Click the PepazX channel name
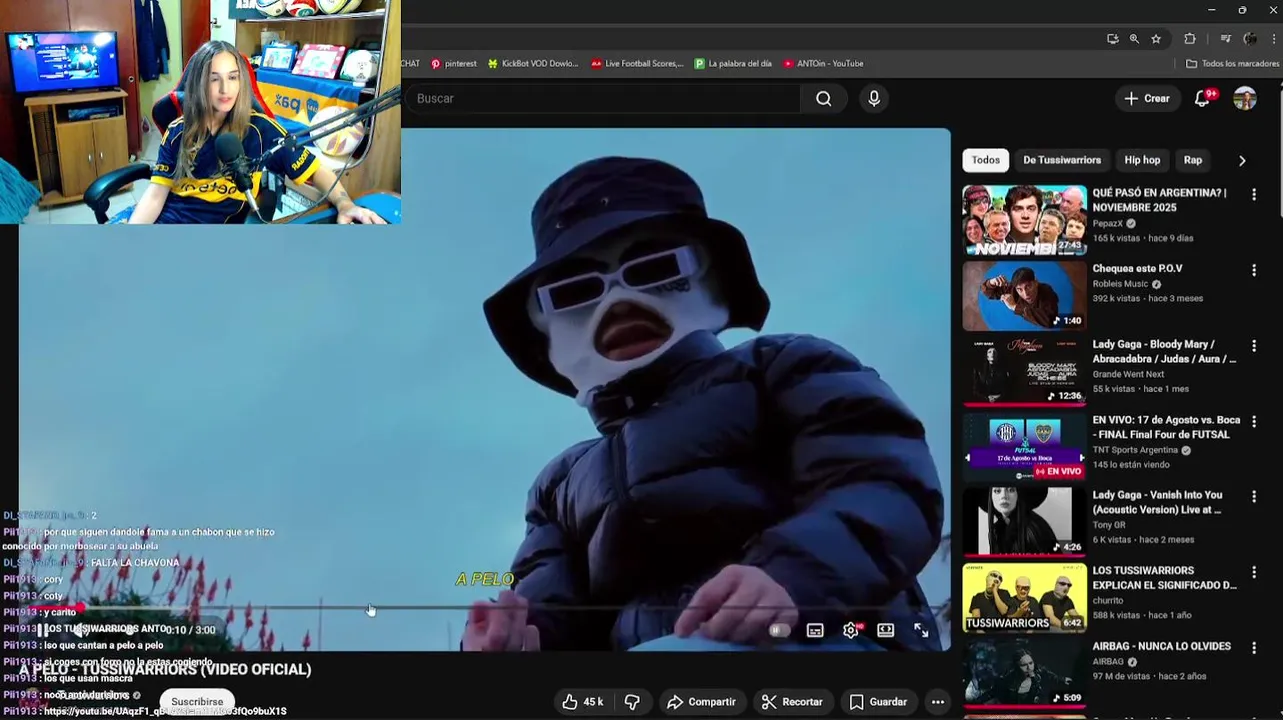 (x=1108, y=223)
